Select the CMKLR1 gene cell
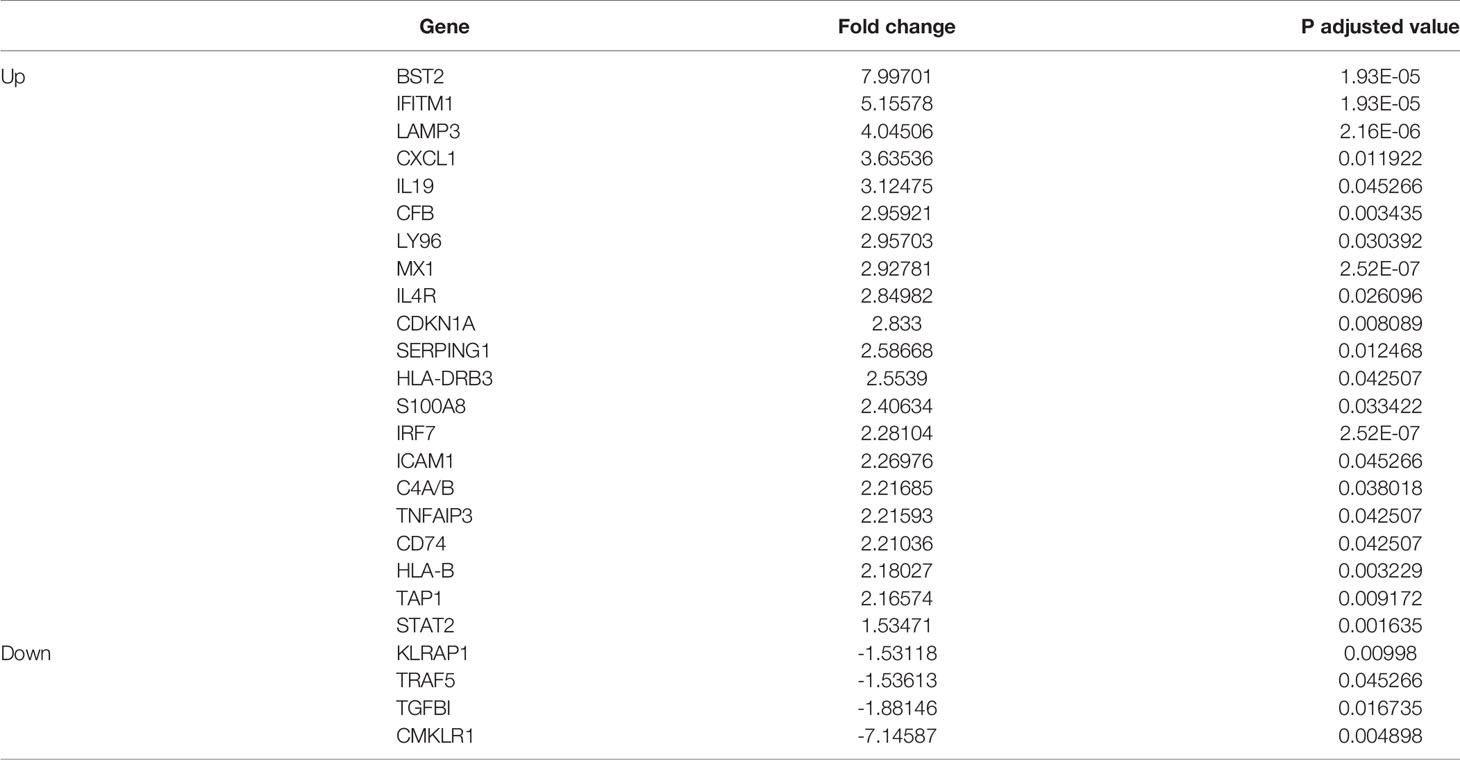This screenshot has width=1460, height=760. point(429,736)
